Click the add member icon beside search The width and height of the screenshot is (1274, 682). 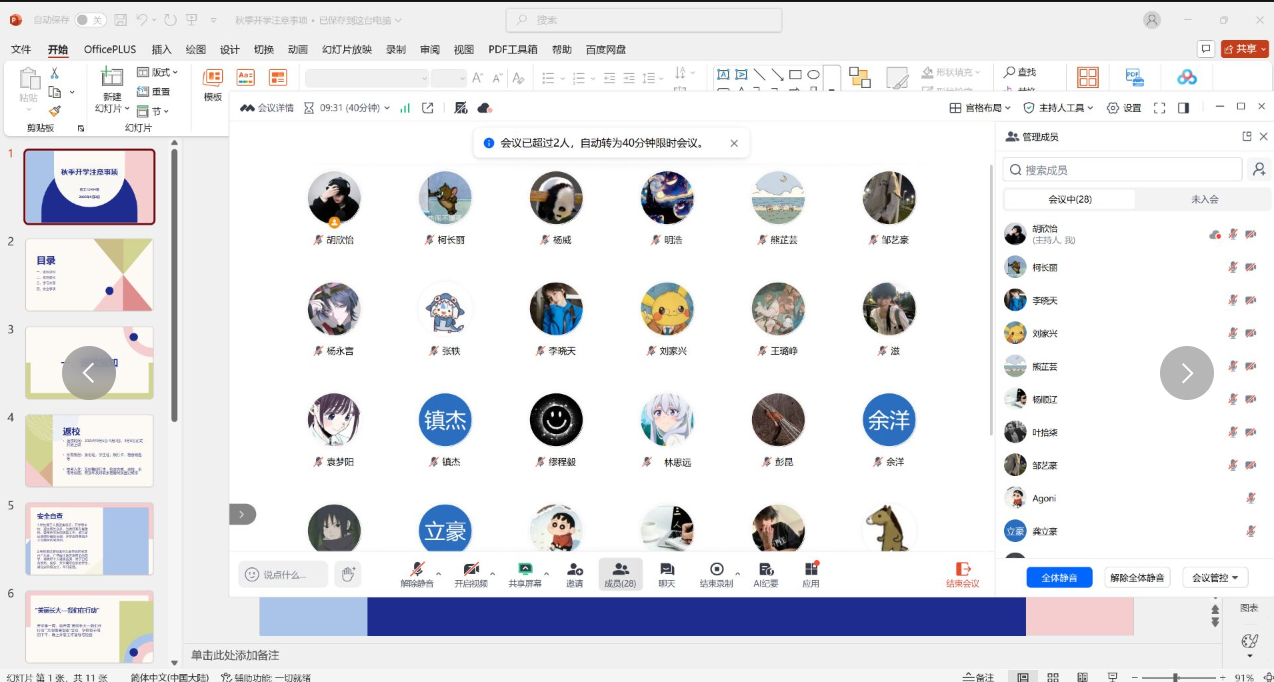[x=1259, y=170]
